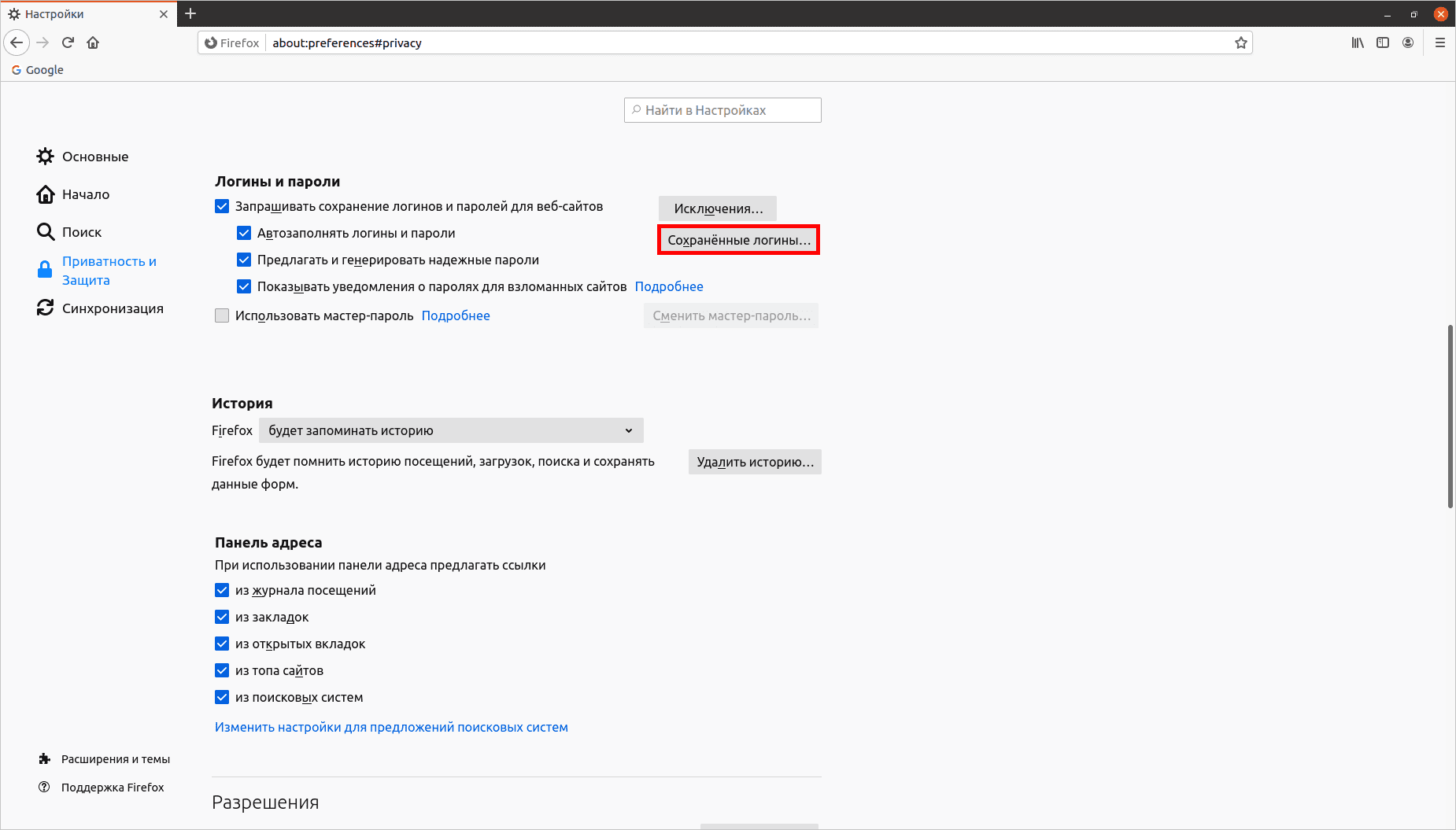Open a new tab with plus icon
Viewport: 1456px width, 830px height.
[190, 13]
